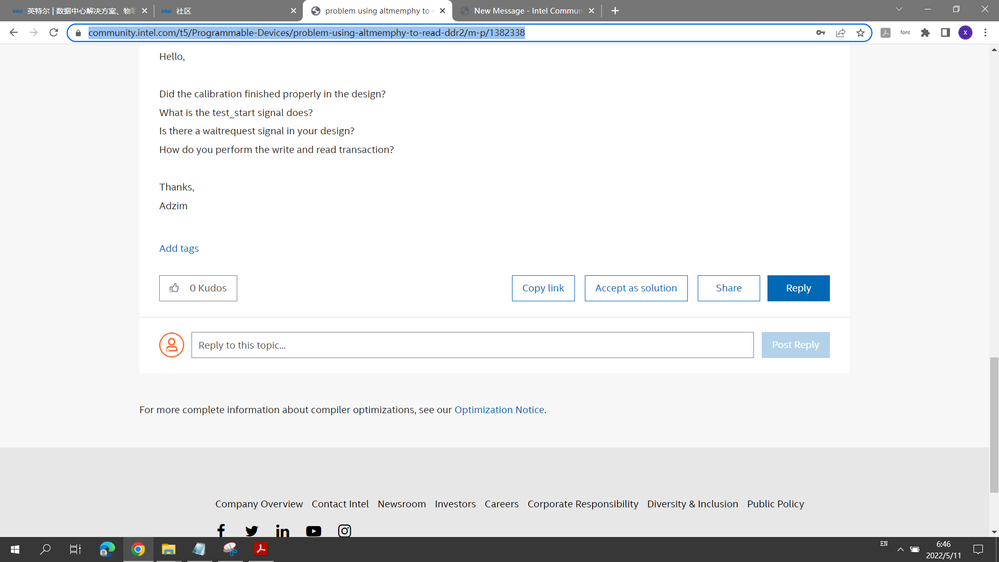The height and width of the screenshot is (562, 999).
Task: Go forward to the next page
Action: (x=33, y=32)
